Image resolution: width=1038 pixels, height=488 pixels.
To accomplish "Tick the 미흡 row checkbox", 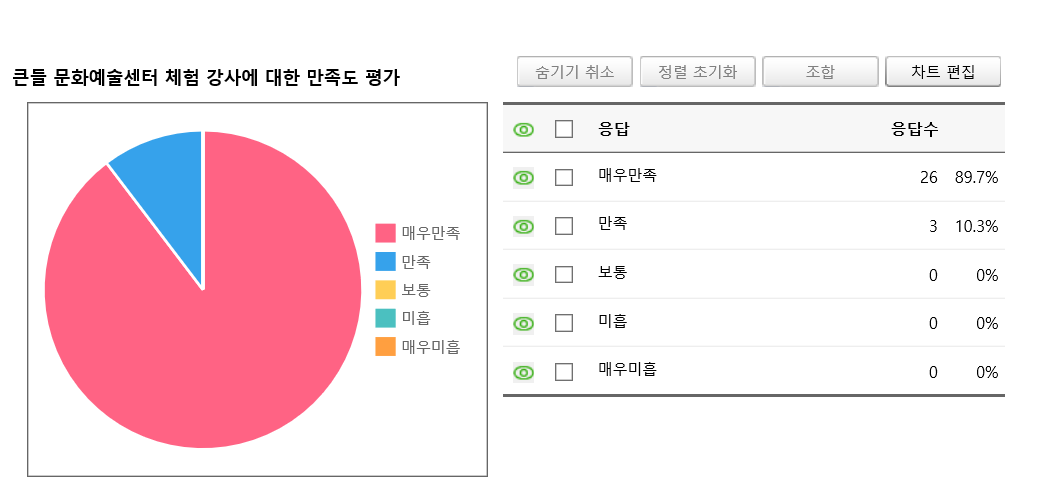I will (563, 323).
